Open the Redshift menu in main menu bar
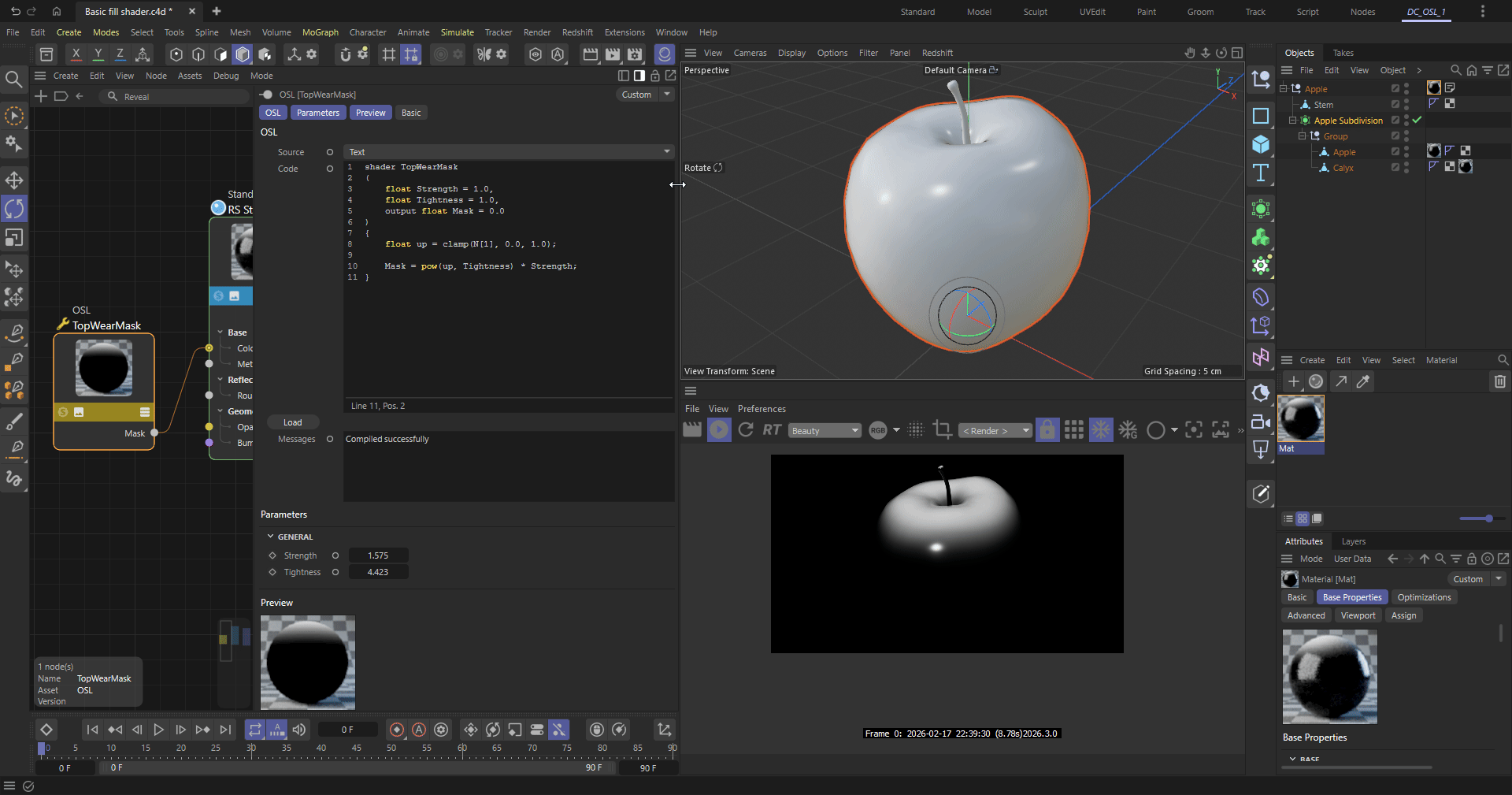Image resolution: width=1512 pixels, height=795 pixels. click(577, 32)
